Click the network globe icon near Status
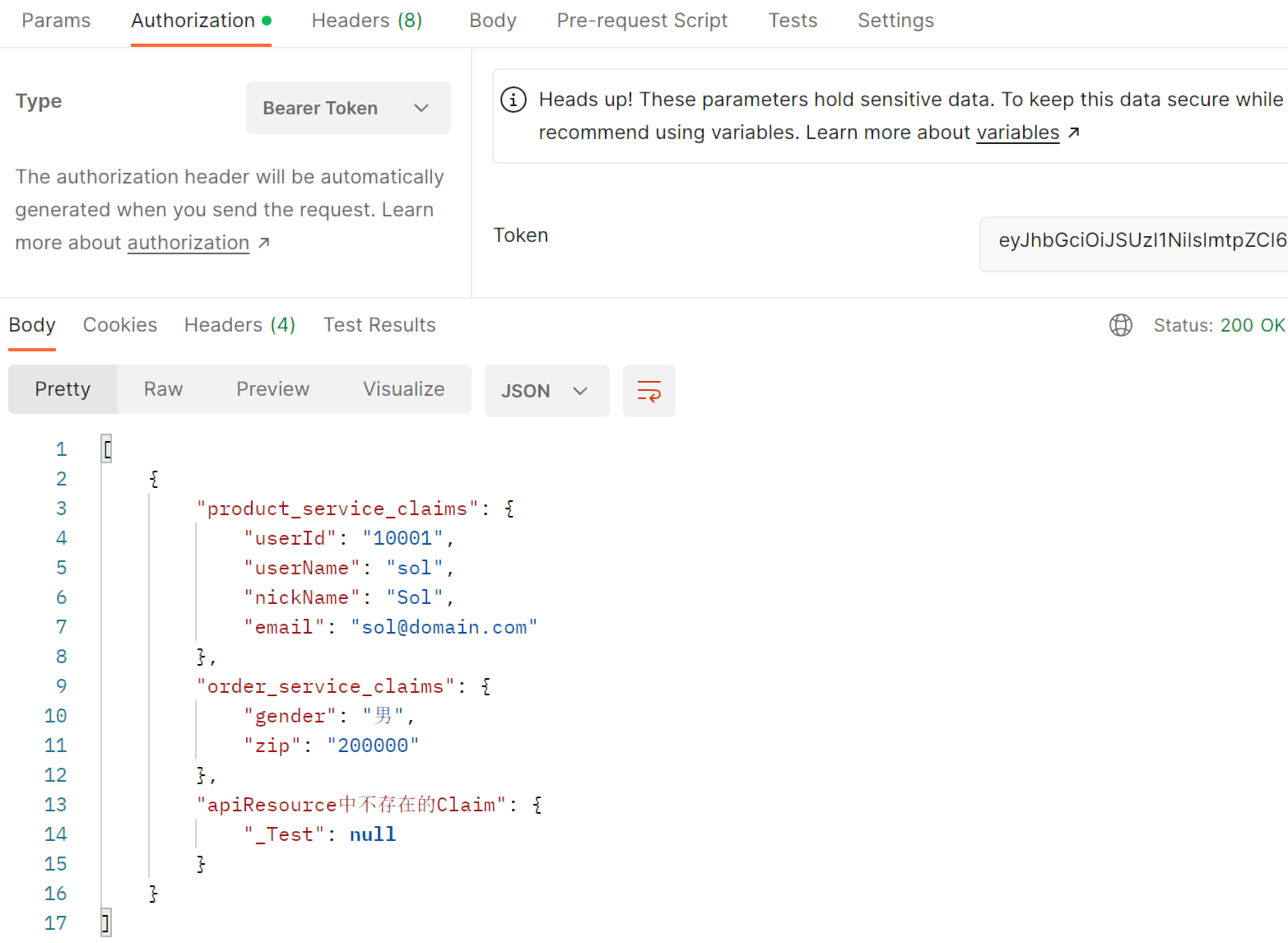Viewport: 1288px width, 943px height. [1120, 325]
